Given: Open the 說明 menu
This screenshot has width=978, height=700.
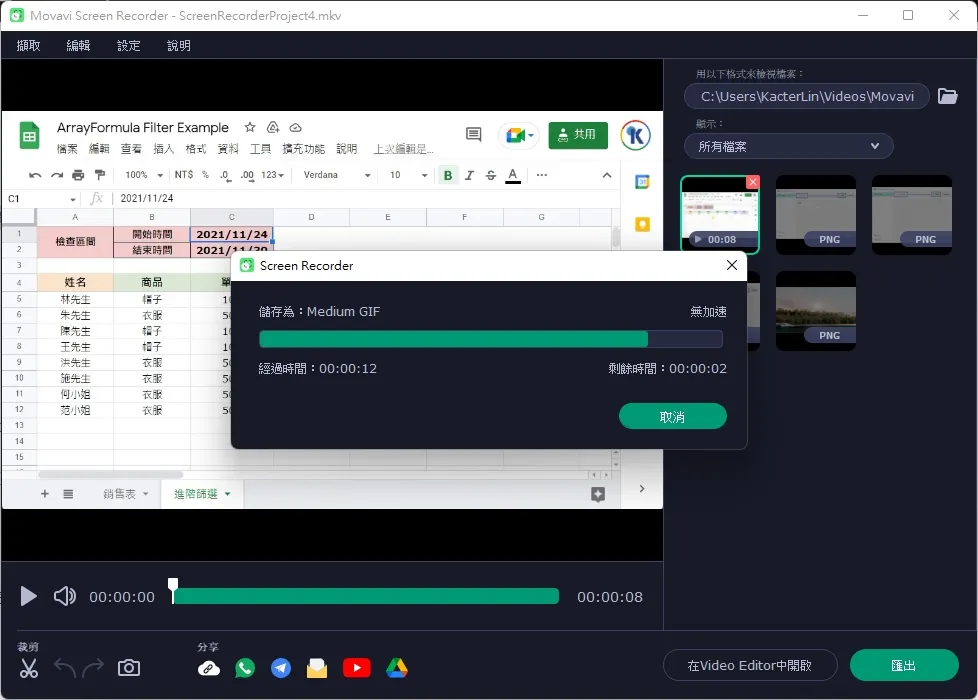Looking at the screenshot, I should [x=178, y=46].
